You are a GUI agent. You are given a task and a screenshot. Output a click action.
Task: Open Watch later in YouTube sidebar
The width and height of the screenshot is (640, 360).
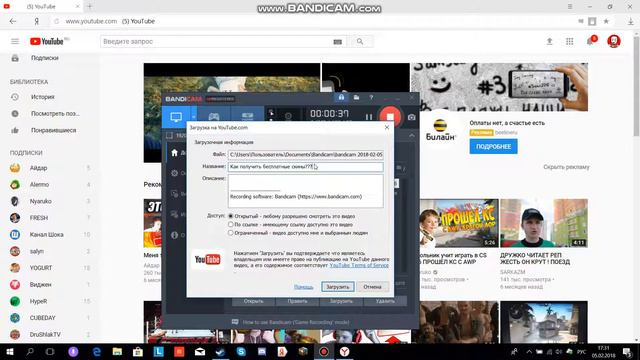[56, 113]
